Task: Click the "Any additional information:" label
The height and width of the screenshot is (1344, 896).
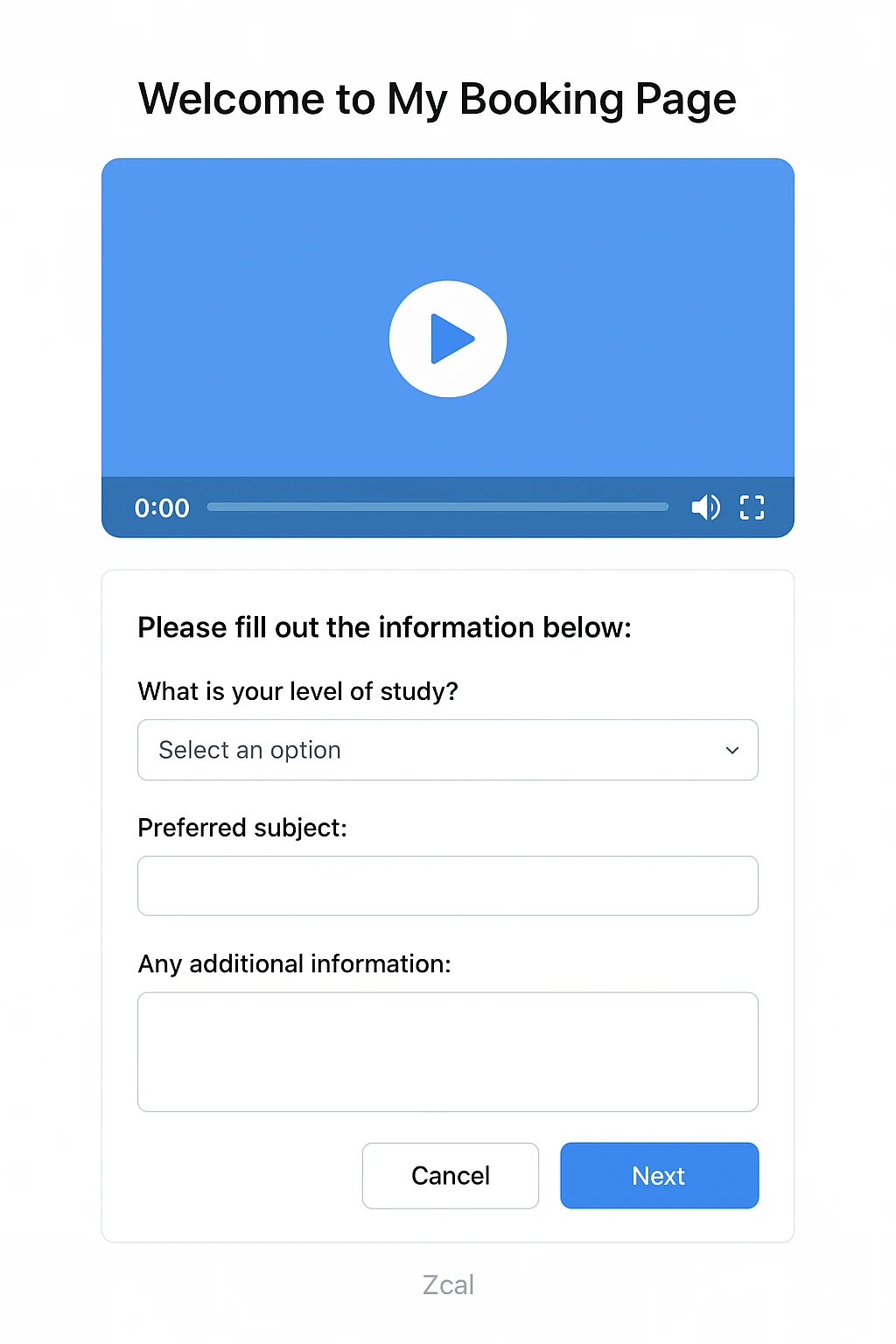Action: 294,963
